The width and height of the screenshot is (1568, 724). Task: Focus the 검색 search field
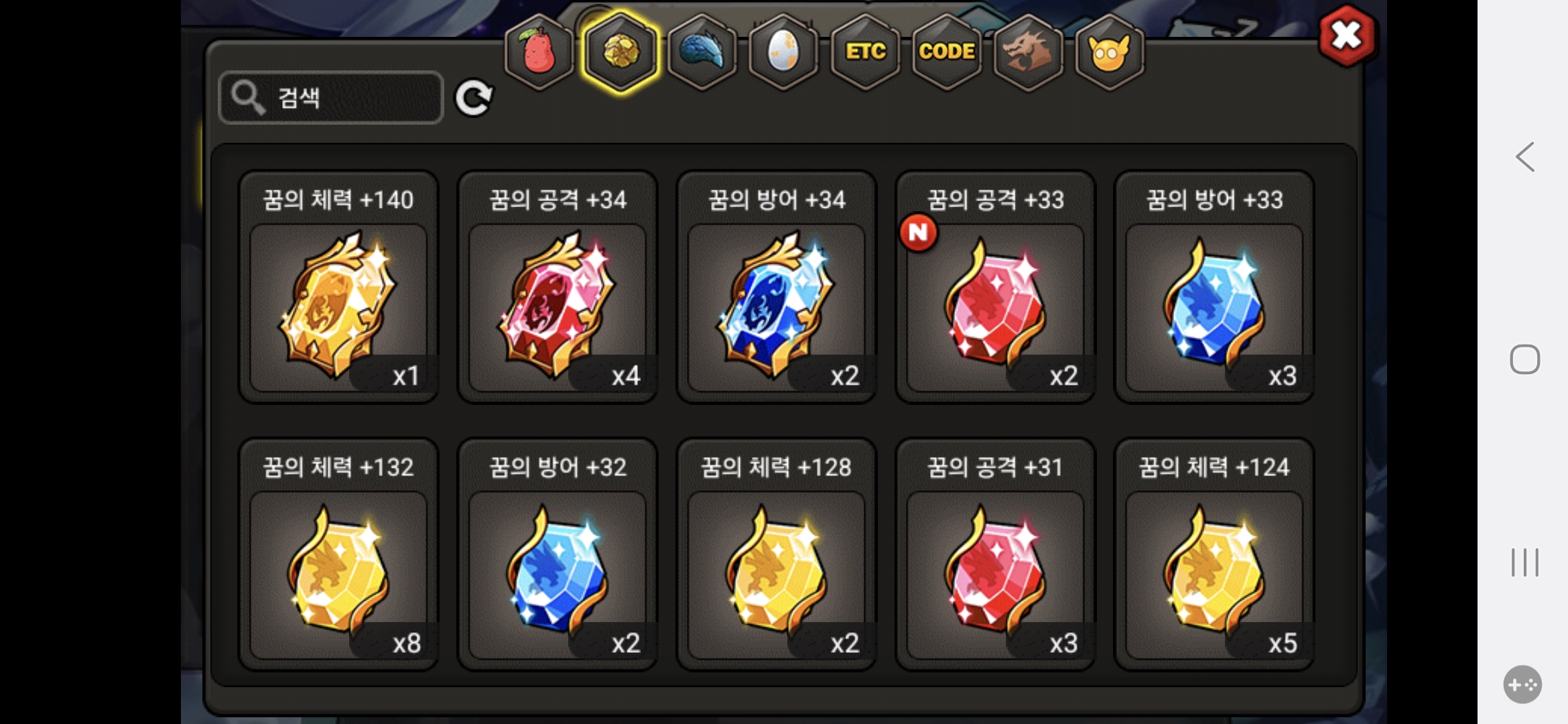[x=331, y=98]
